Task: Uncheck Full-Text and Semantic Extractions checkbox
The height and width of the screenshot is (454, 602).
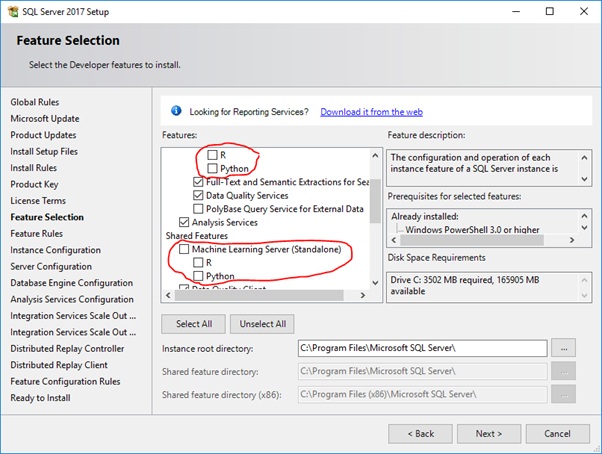Action: [198, 182]
